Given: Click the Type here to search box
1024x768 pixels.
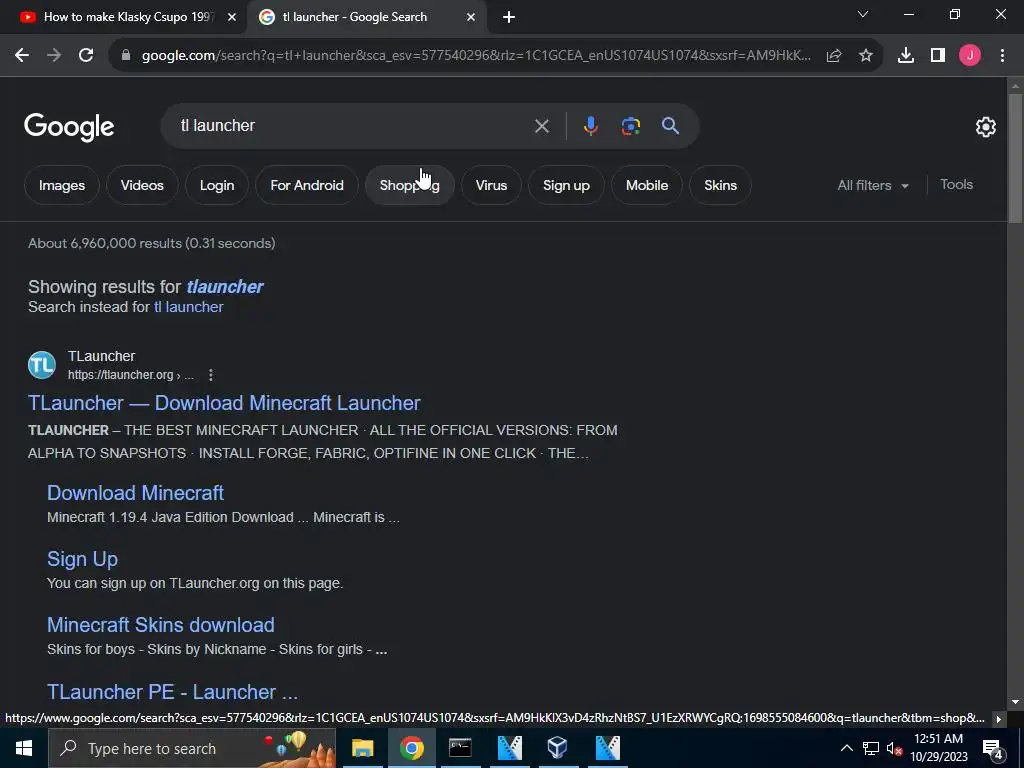Looking at the screenshot, I should point(192,748).
